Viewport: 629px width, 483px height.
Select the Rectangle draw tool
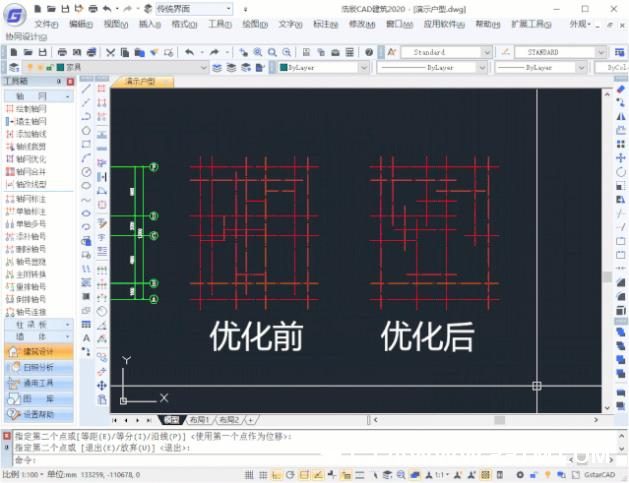tap(86, 144)
